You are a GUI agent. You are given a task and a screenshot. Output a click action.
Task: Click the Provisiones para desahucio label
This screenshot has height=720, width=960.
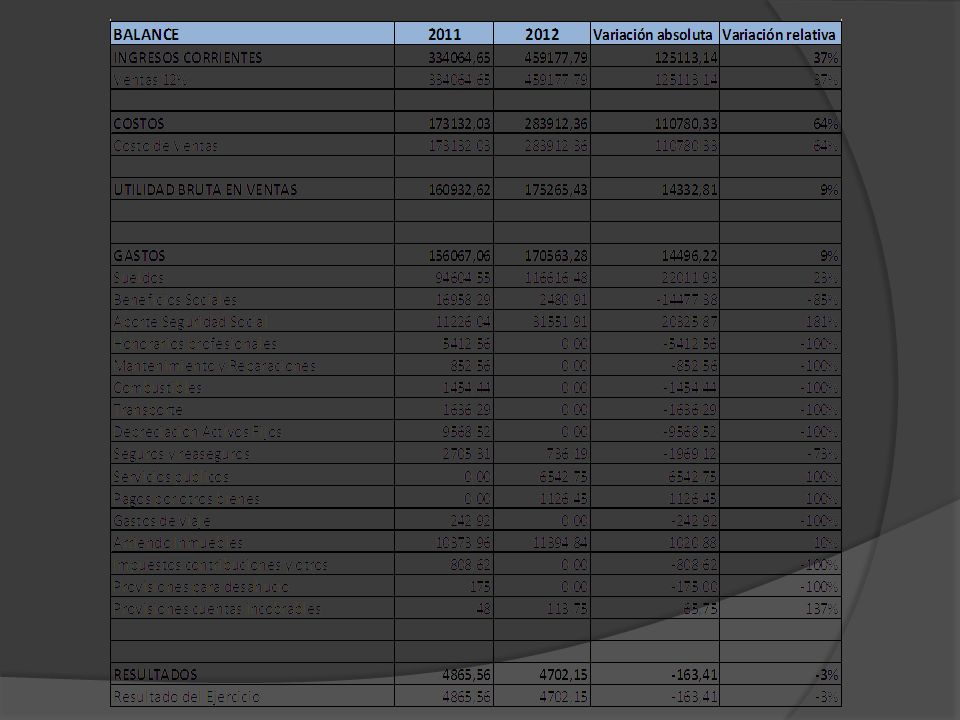201,587
